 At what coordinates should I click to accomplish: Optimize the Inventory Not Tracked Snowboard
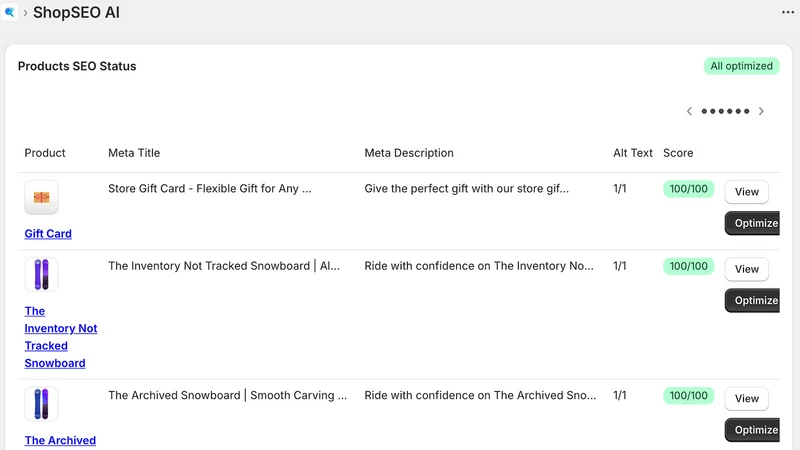click(753, 301)
